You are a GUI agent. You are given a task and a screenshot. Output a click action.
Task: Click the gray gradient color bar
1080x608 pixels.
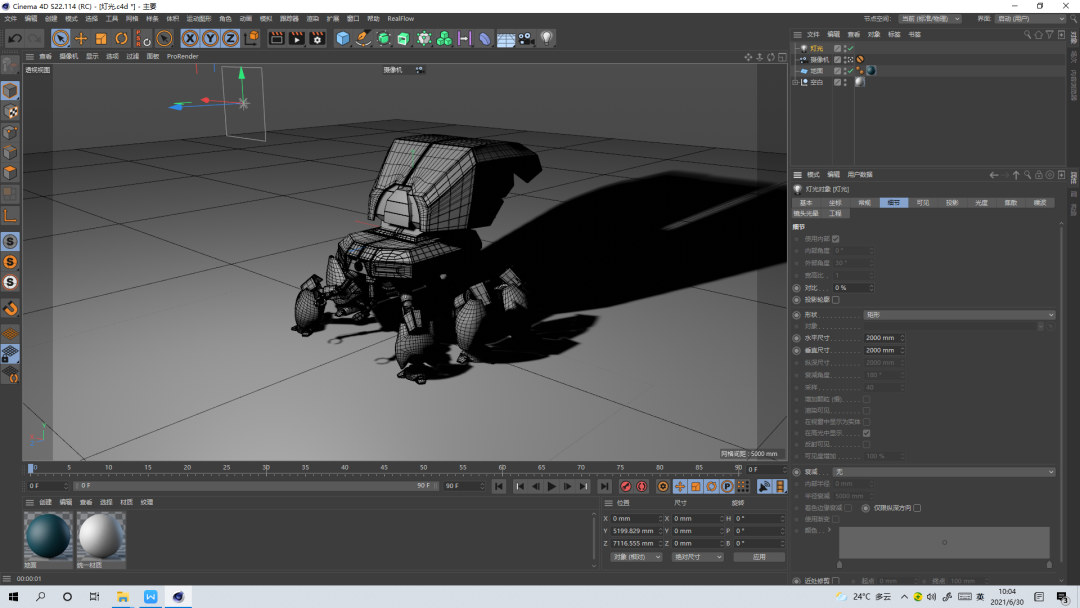tap(944, 543)
